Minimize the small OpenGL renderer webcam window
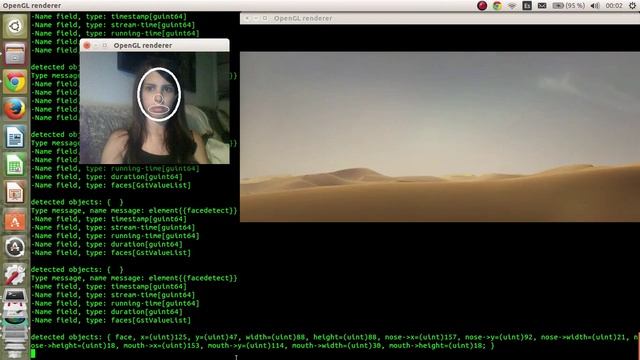This screenshot has height=360, width=640. [x=96, y=45]
